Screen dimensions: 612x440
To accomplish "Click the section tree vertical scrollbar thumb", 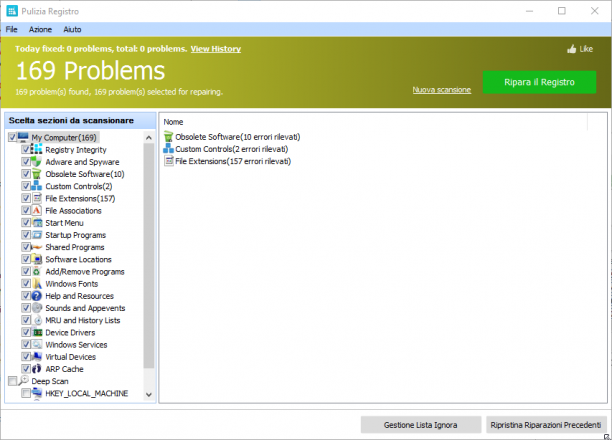I will [x=149, y=256].
